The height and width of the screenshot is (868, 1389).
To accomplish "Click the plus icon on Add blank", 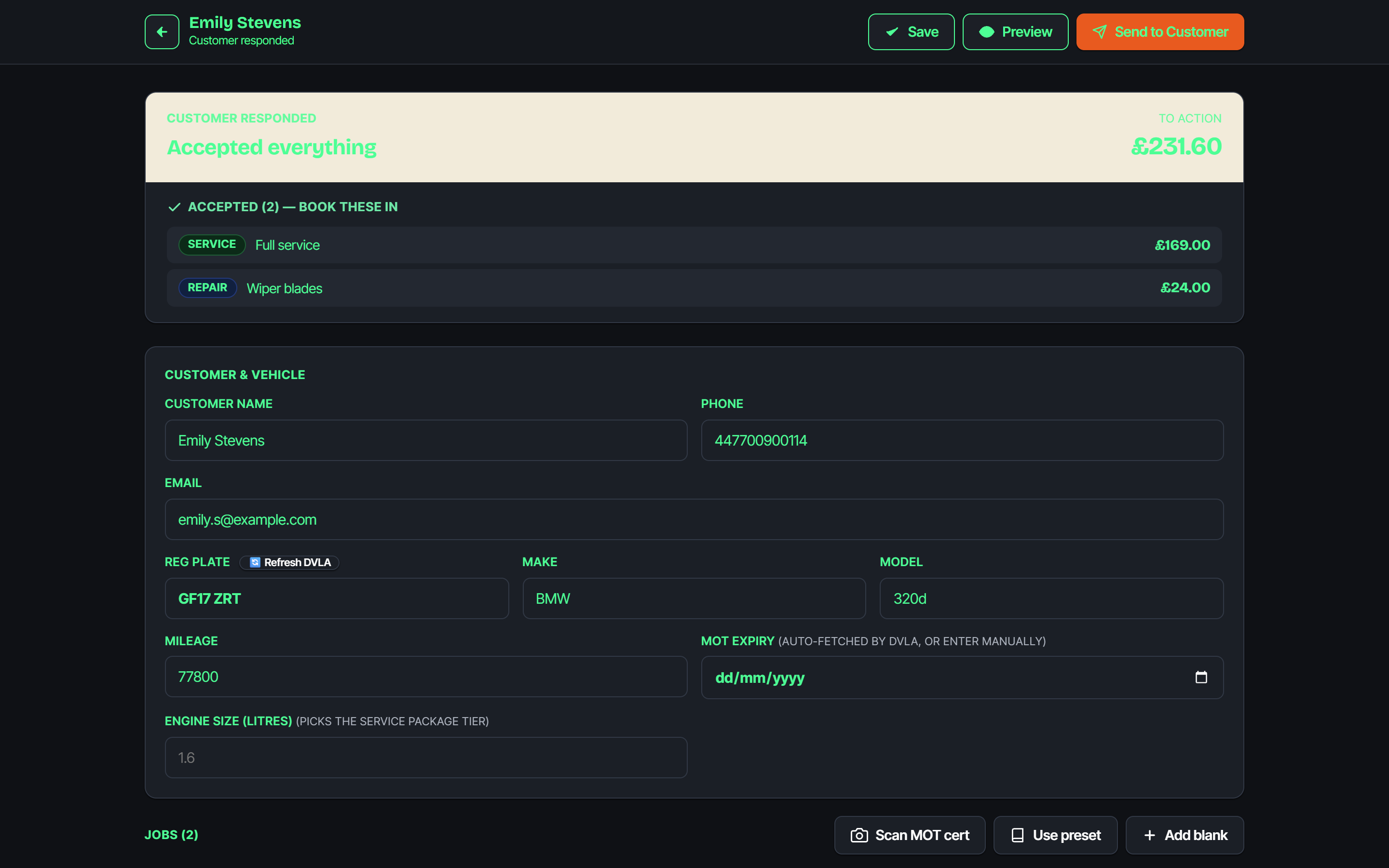I will click(1149, 835).
